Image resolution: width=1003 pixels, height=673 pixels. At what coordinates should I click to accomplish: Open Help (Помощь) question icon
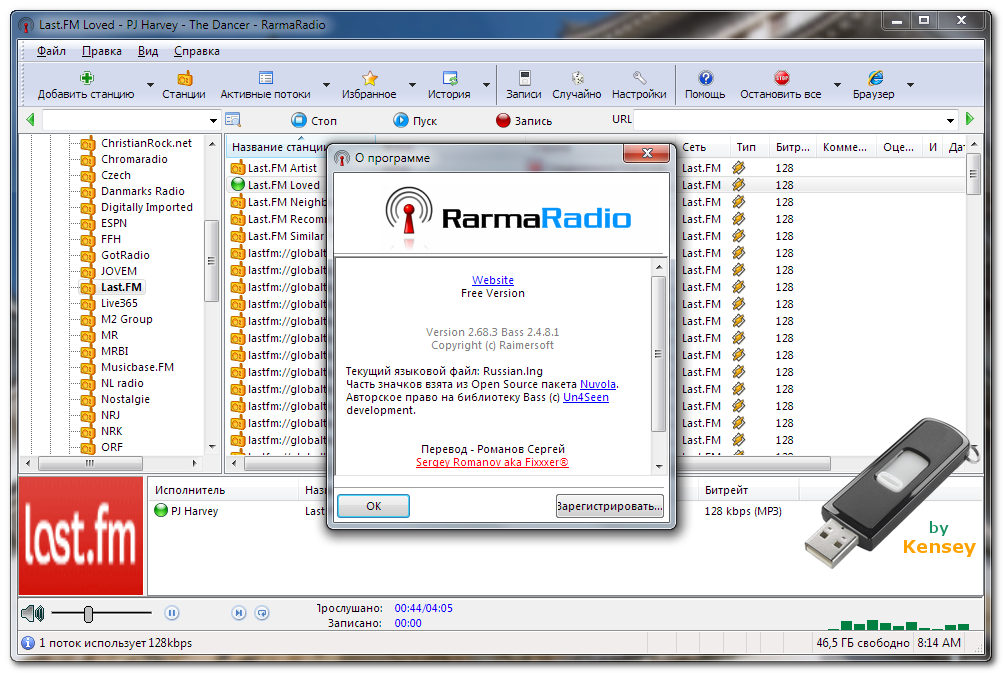(706, 78)
